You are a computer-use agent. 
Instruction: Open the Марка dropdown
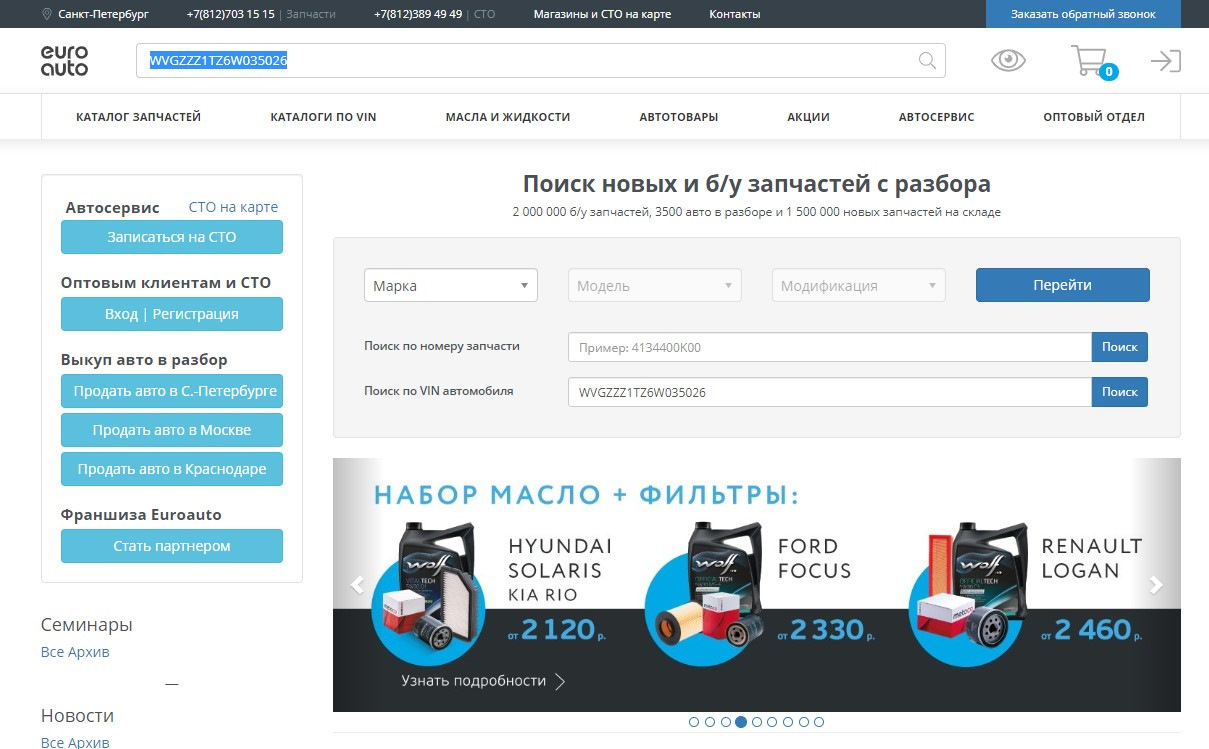click(x=451, y=285)
